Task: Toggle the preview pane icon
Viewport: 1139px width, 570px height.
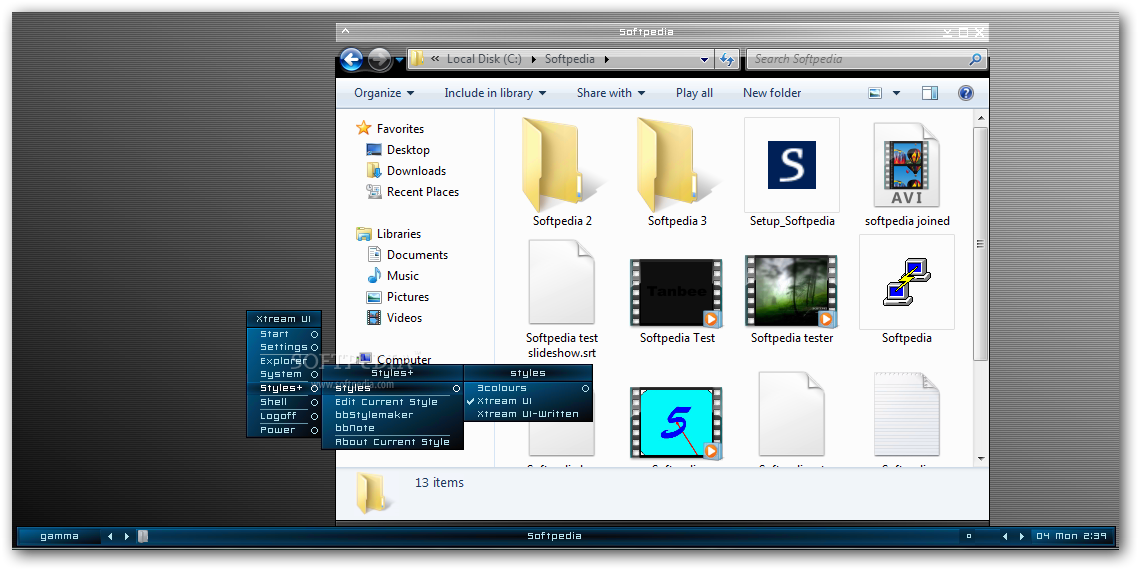Action: 930,93
